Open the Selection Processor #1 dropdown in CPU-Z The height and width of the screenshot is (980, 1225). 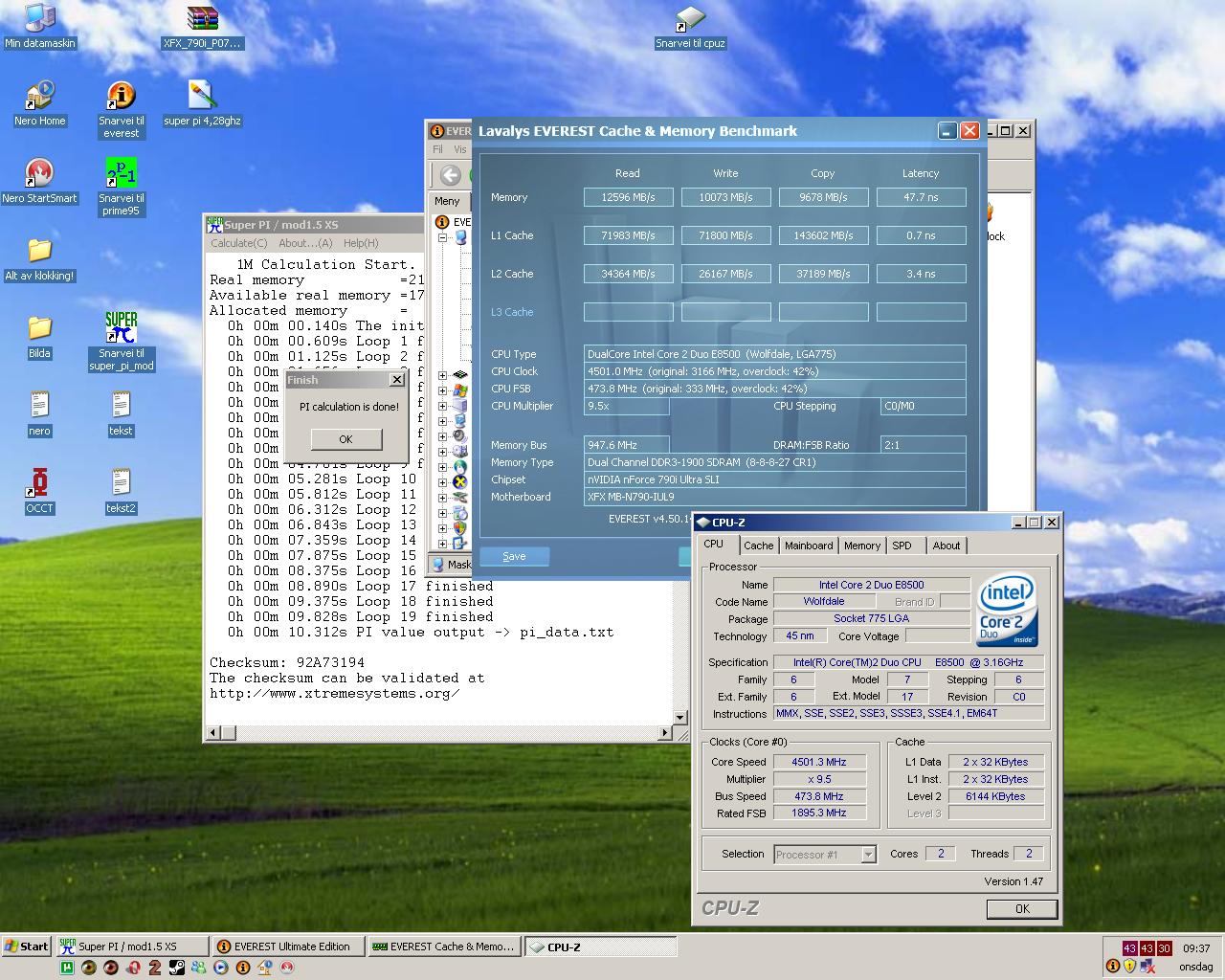pos(825,855)
